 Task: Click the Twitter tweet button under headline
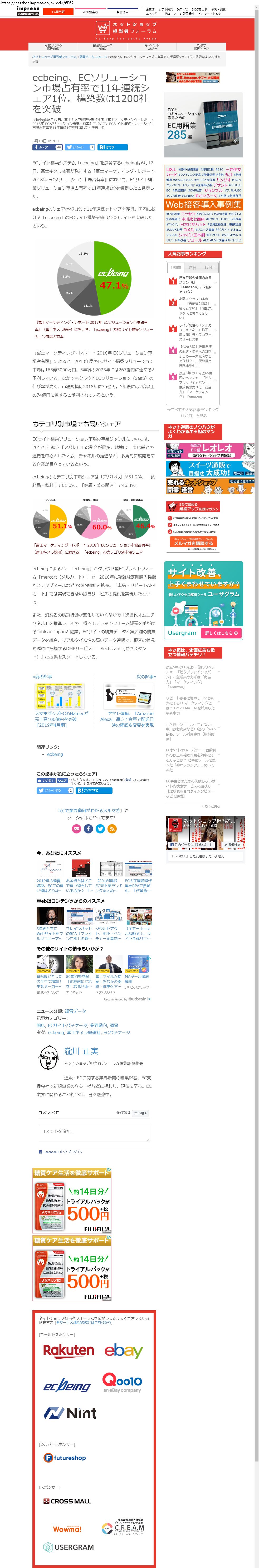[80, 147]
